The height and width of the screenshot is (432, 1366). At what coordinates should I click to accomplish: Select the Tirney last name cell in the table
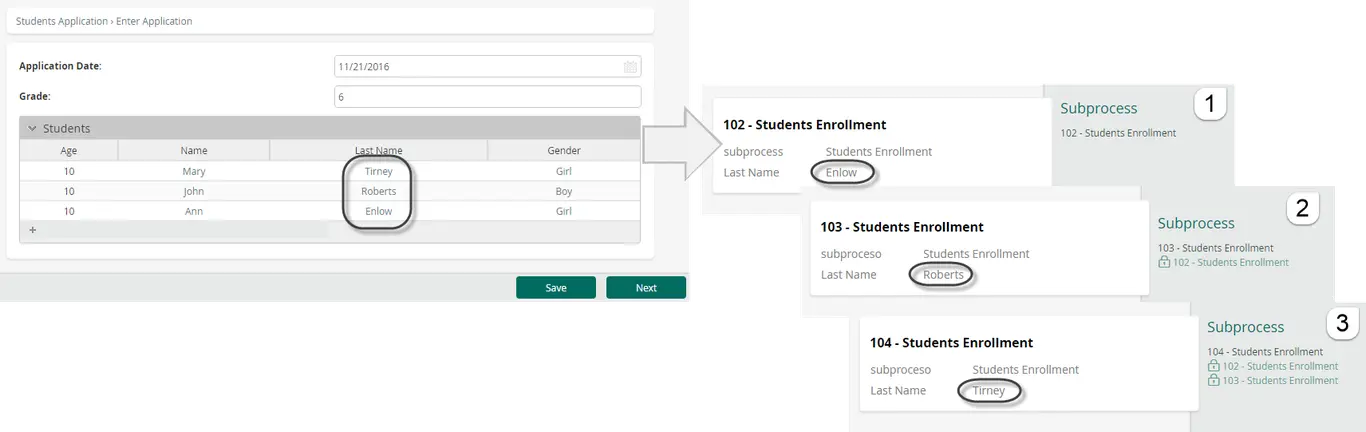click(378, 171)
